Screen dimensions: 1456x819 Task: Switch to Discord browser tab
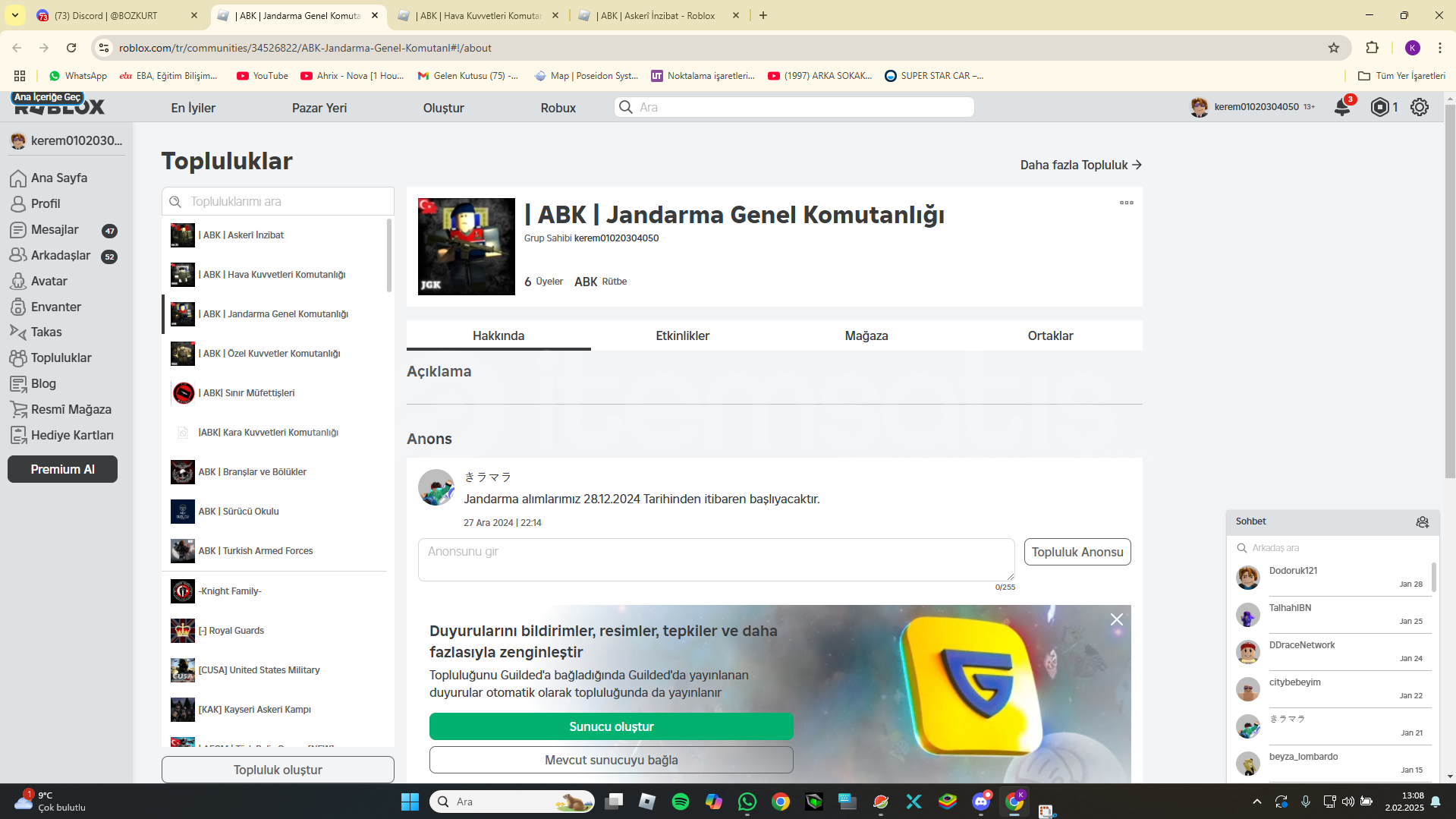(x=117, y=15)
